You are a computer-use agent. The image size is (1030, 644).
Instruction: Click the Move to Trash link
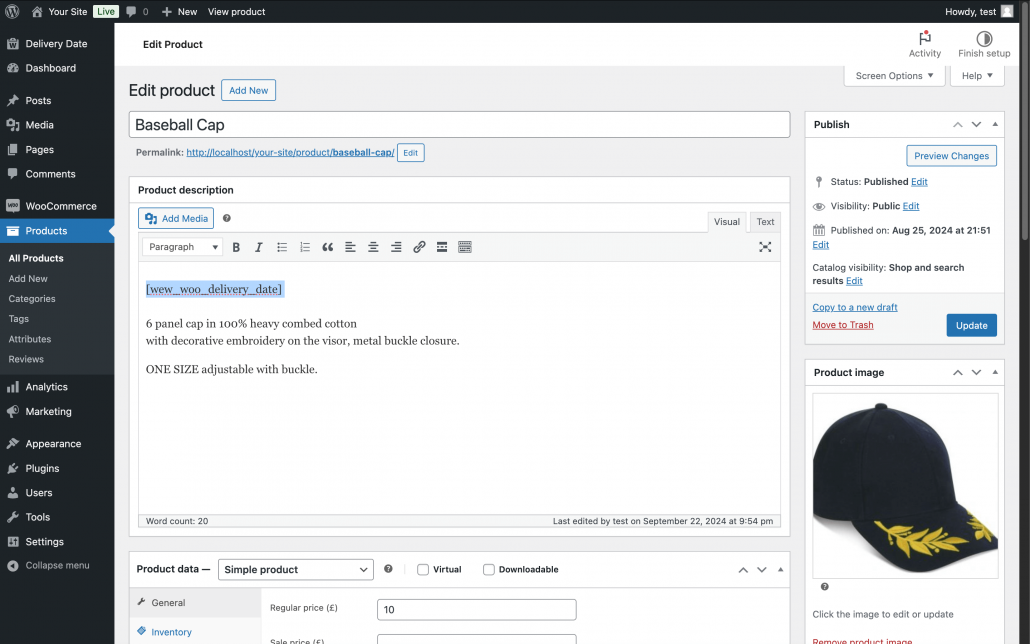coord(842,325)
